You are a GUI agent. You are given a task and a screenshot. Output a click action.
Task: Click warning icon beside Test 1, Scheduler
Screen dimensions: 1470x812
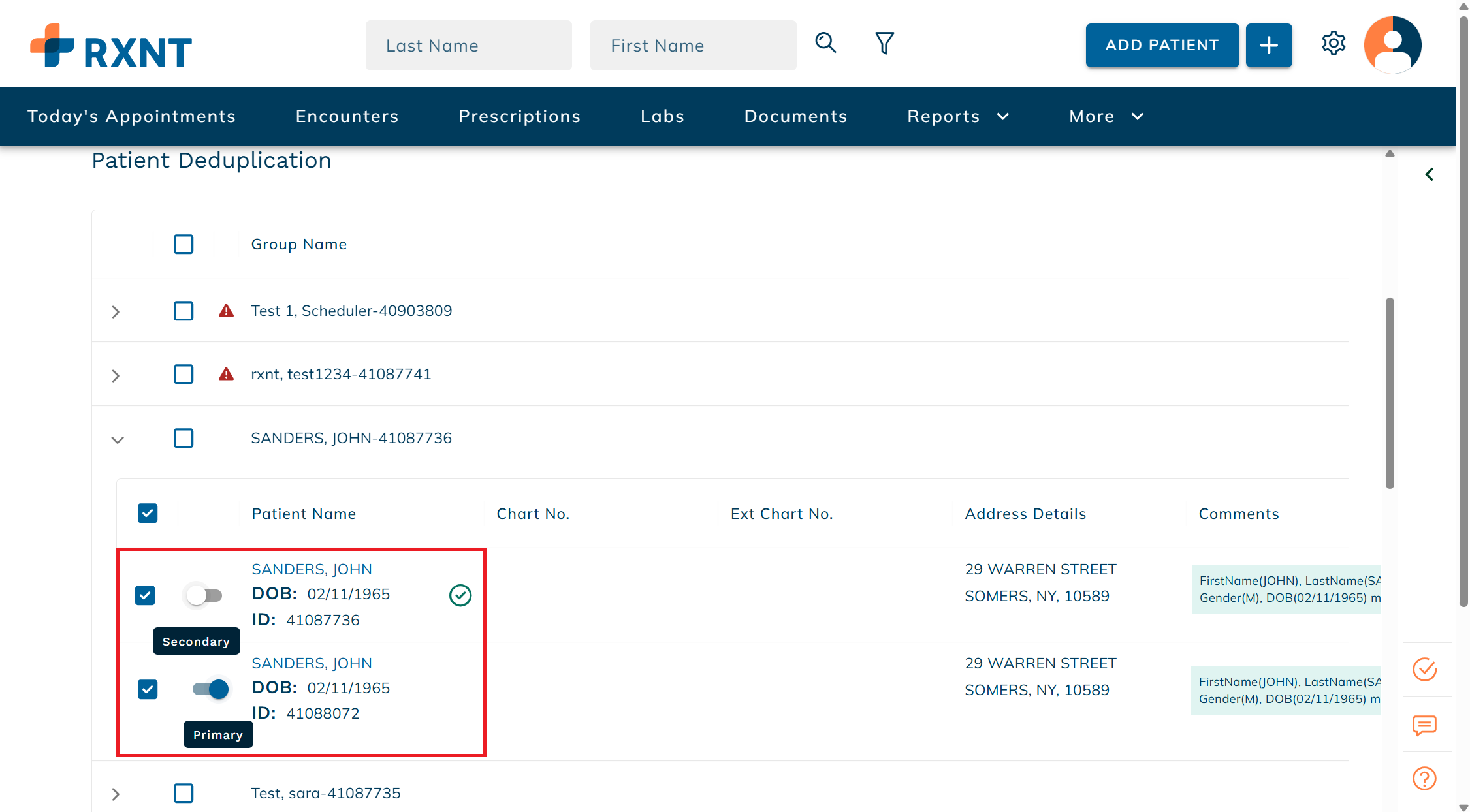click(226, 311)
